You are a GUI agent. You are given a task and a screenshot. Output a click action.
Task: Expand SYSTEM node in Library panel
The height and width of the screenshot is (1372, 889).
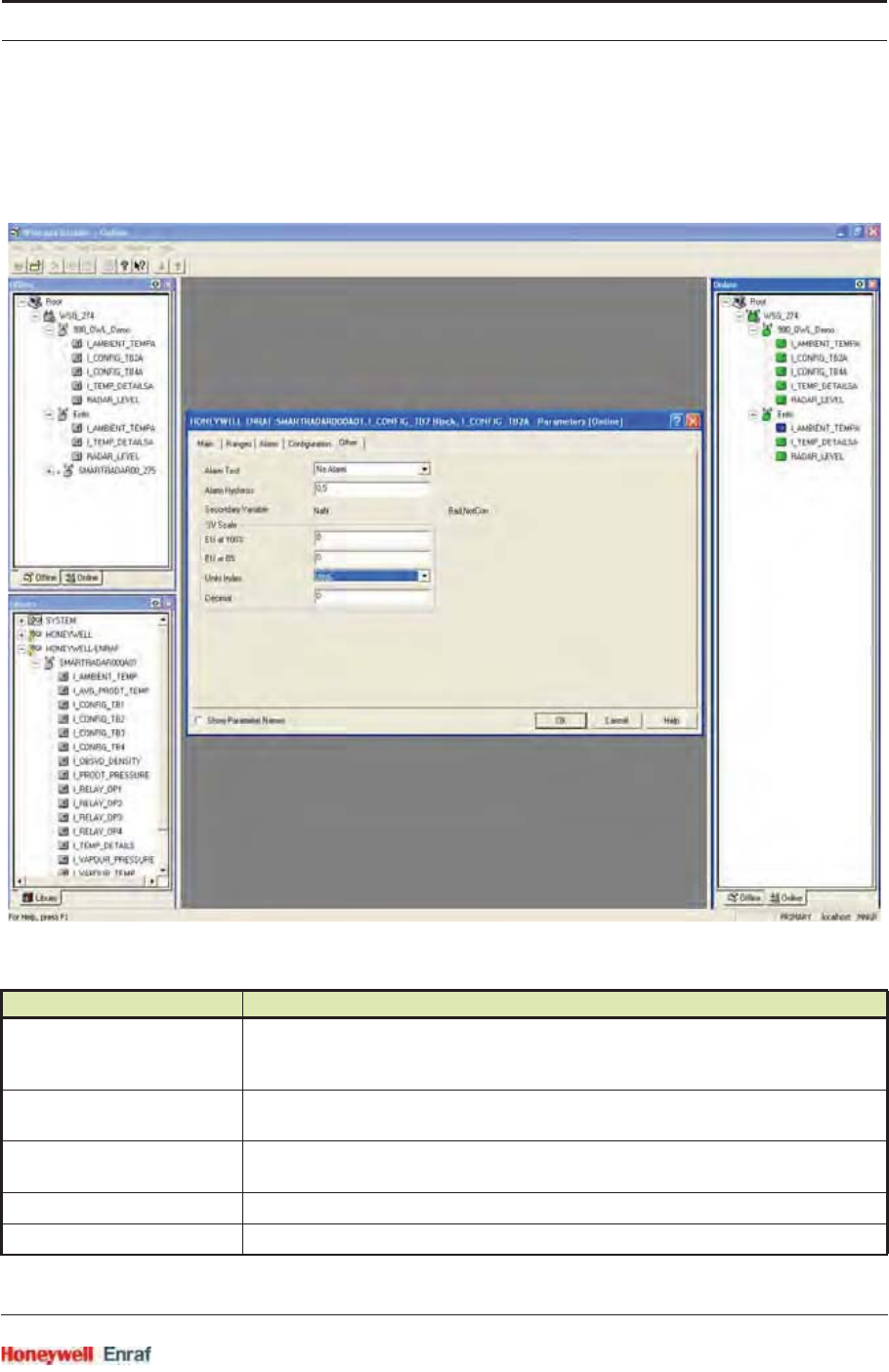21,621
